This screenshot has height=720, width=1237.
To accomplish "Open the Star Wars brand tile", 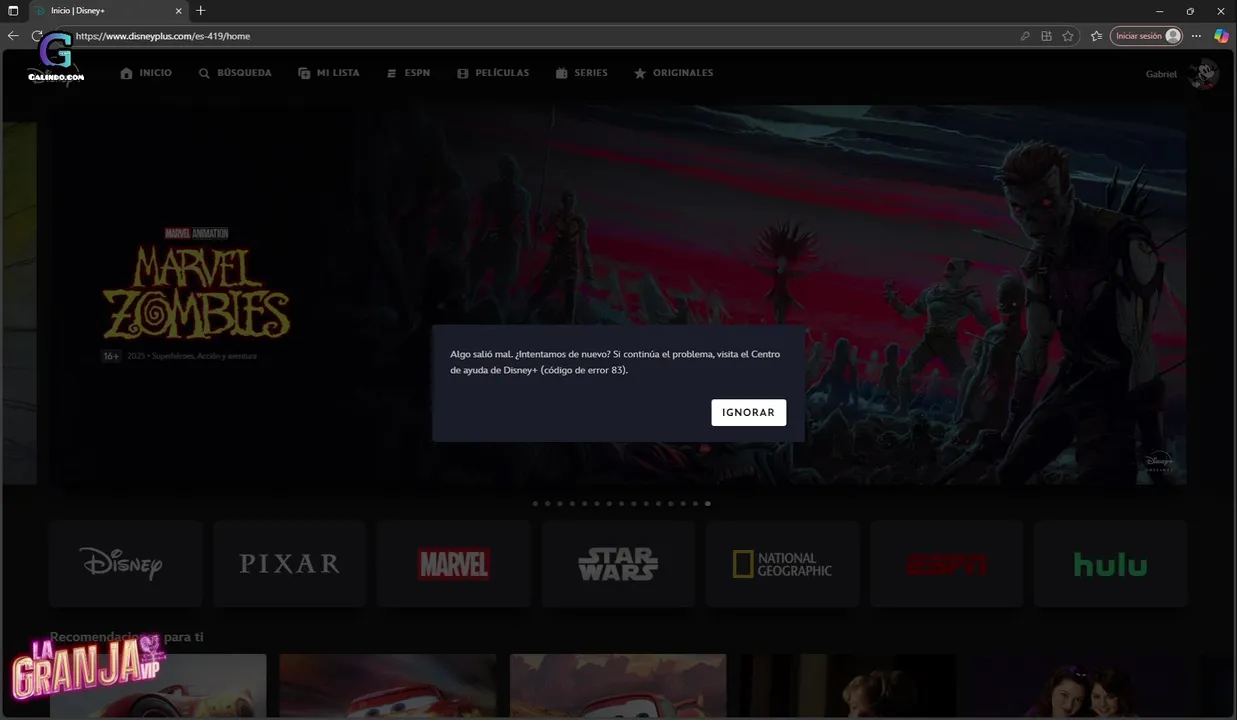I will pyautogui.click(x=618, y=563).
